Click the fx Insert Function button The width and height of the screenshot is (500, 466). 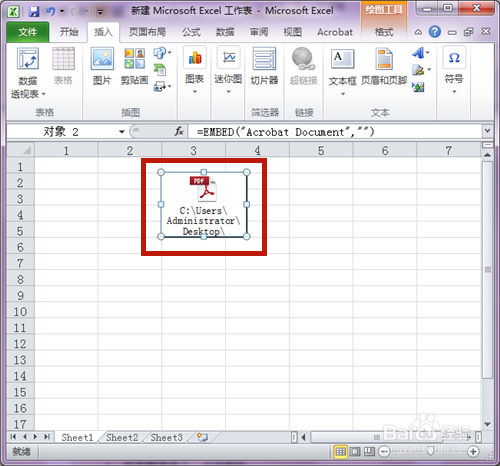tap(179, 132)
